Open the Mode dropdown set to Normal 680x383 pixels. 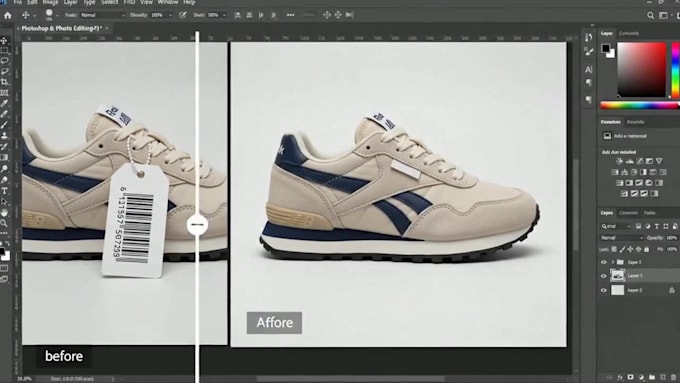(103, 15)
